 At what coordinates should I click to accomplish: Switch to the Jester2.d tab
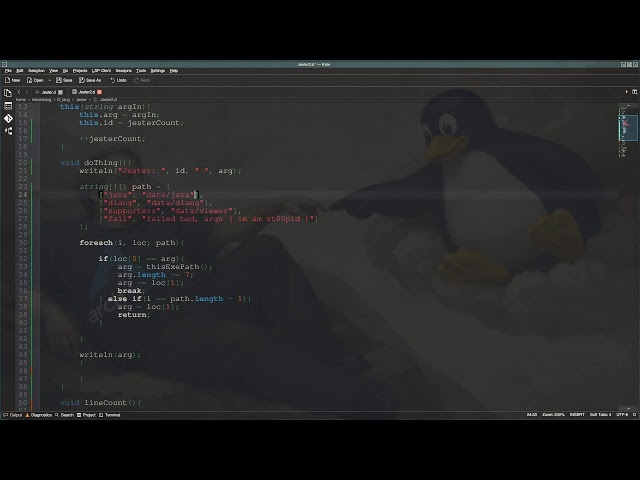pyautogui.click(x=86, y=92)
